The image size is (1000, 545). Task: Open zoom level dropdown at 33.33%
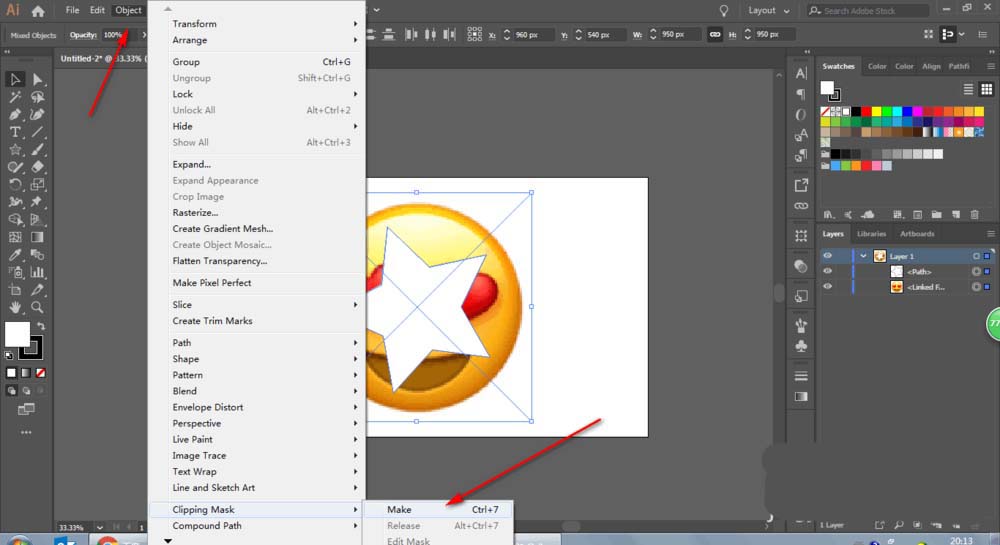click(x=99, y=527)
